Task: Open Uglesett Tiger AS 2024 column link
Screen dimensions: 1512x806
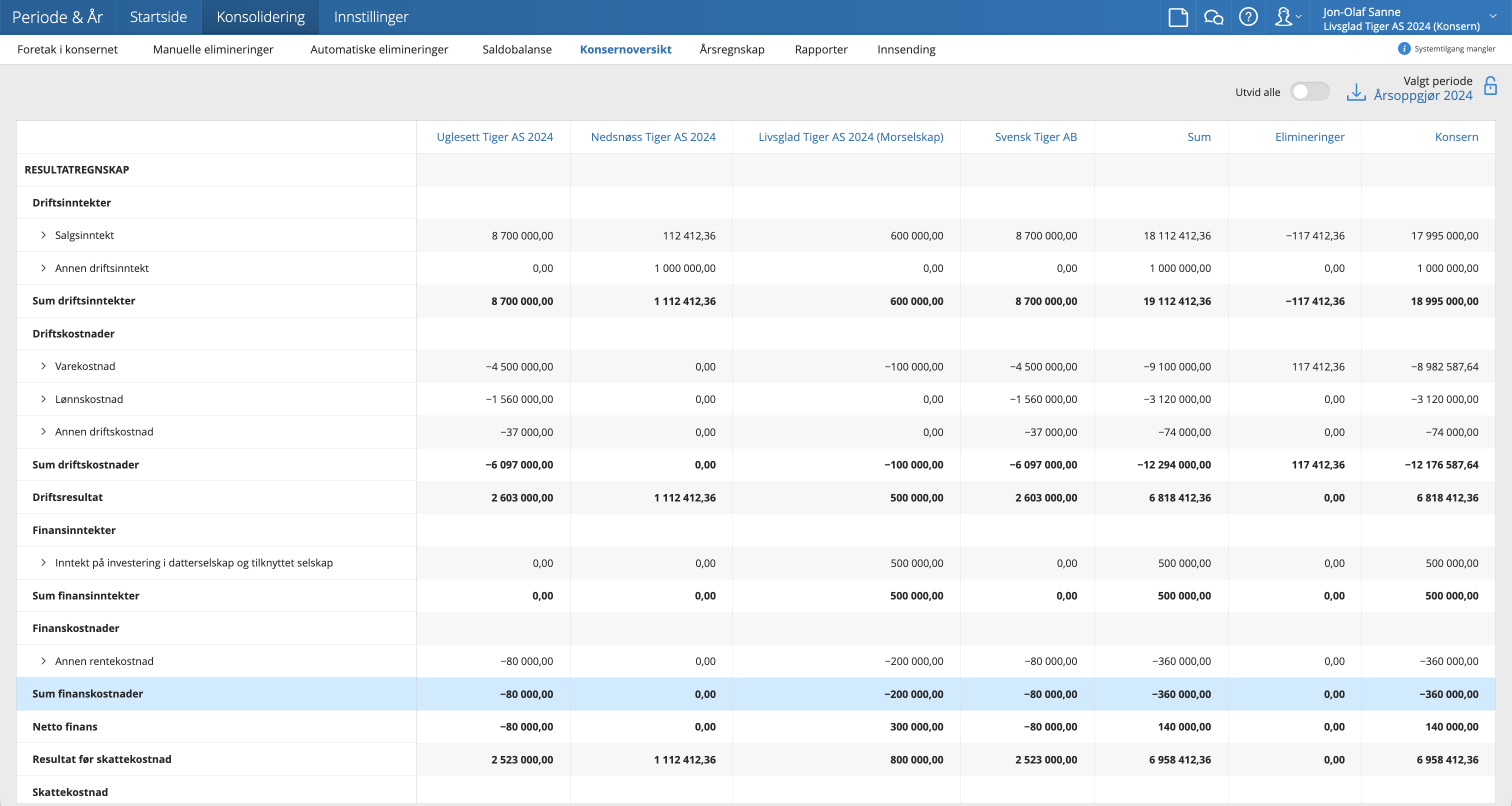Action: pos(495,137)
